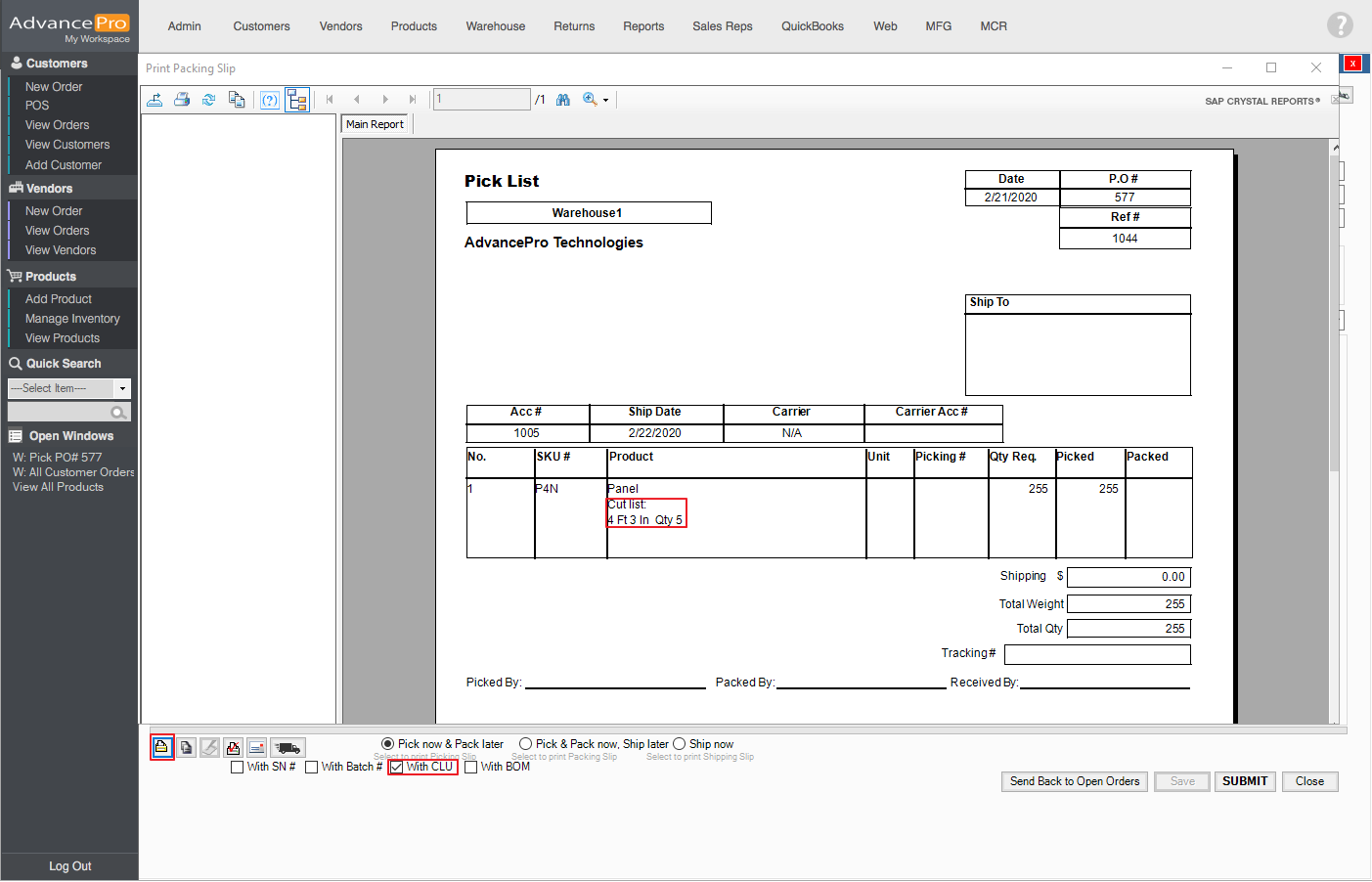Image resolution: width=1372 pixels, height=882 pixels.
Task: Enable the With SN # checkbox
Action: tap(238, 768)
